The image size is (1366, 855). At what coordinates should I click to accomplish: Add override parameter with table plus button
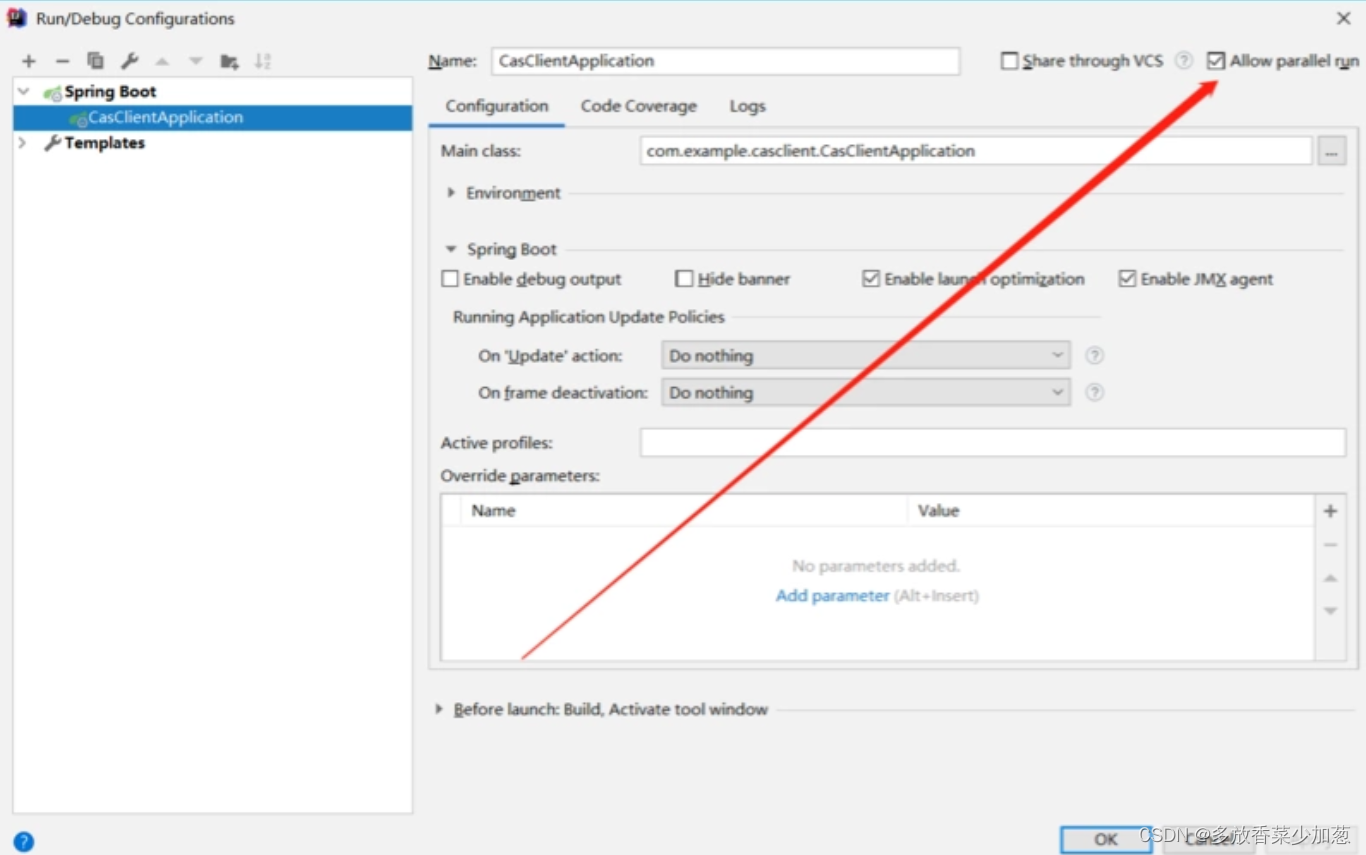(x=1330, y=511)
